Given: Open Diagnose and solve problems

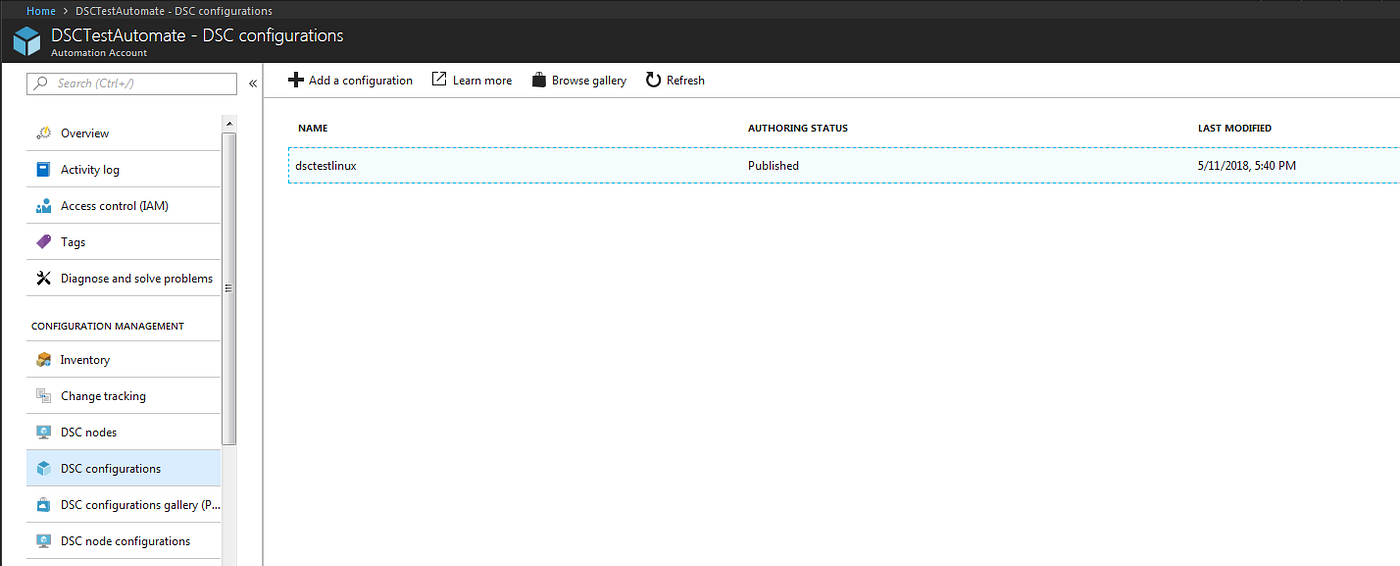Looking at the screenshot, I should [123, 278].
